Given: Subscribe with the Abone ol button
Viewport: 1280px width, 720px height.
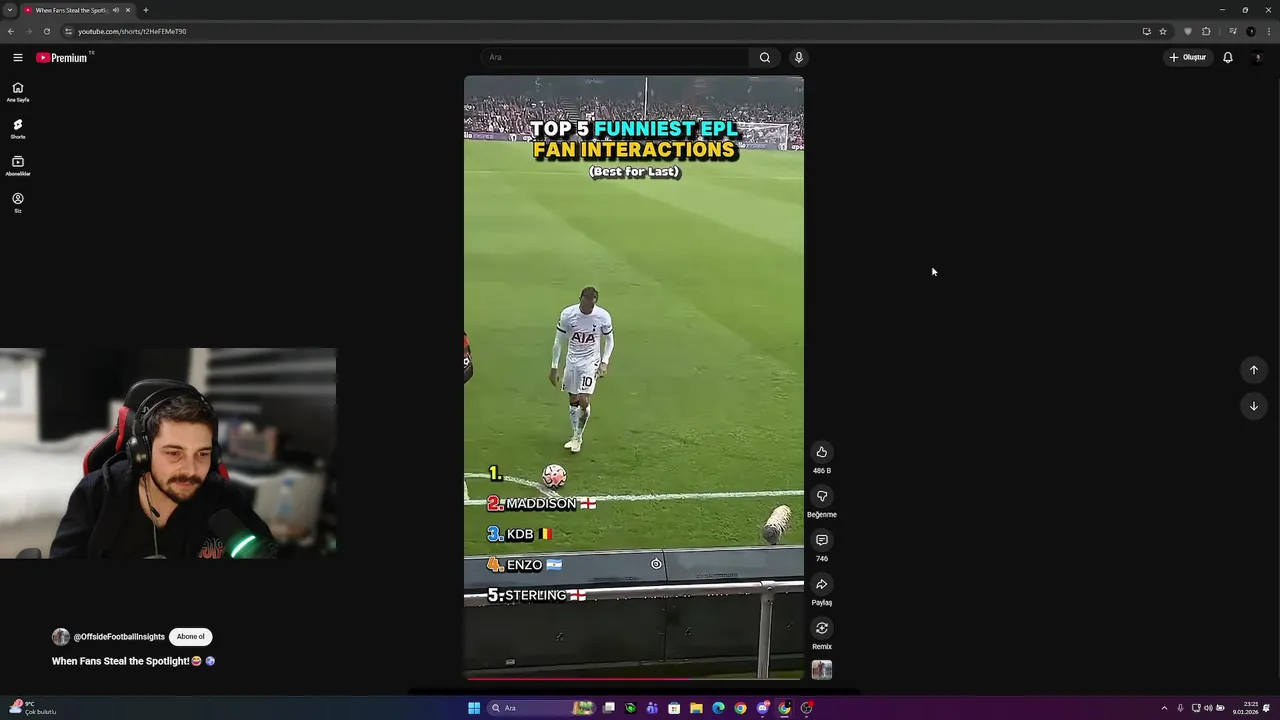Looking at the screenshot, I should [x=190, y=637].
